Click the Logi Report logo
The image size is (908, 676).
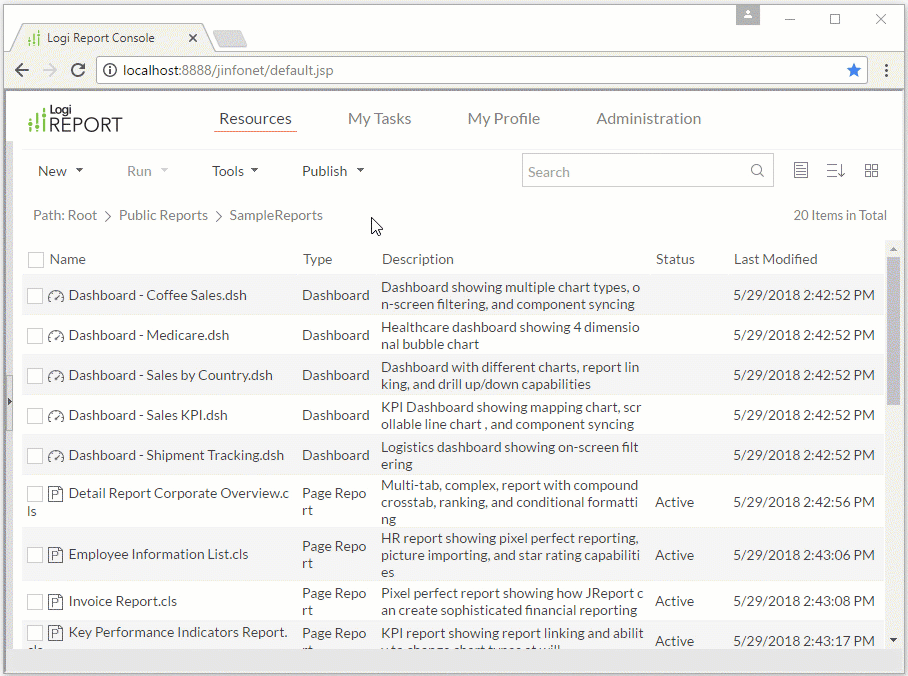tap(75, 120)
